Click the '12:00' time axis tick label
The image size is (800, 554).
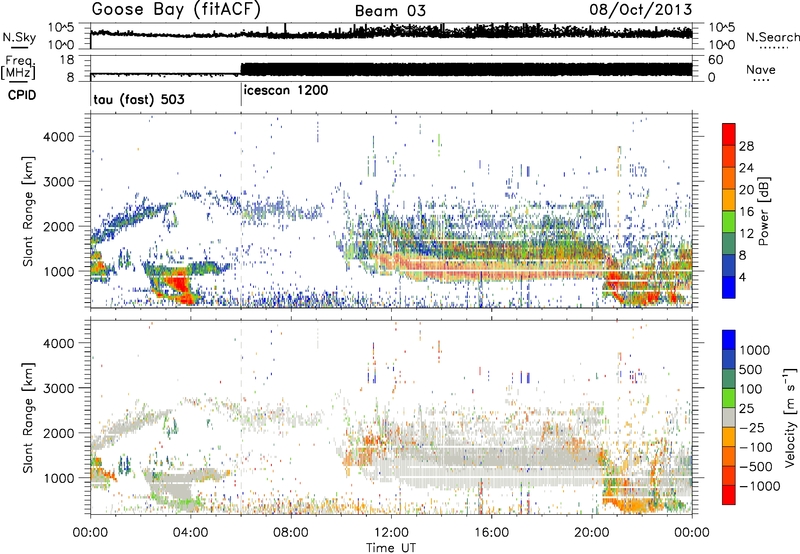pos(391,533)
